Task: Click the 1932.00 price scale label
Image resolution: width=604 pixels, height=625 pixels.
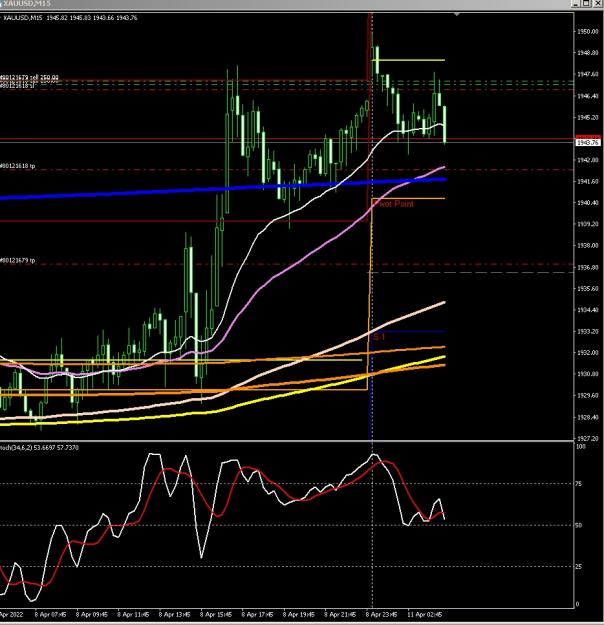Action: [588, 353]
